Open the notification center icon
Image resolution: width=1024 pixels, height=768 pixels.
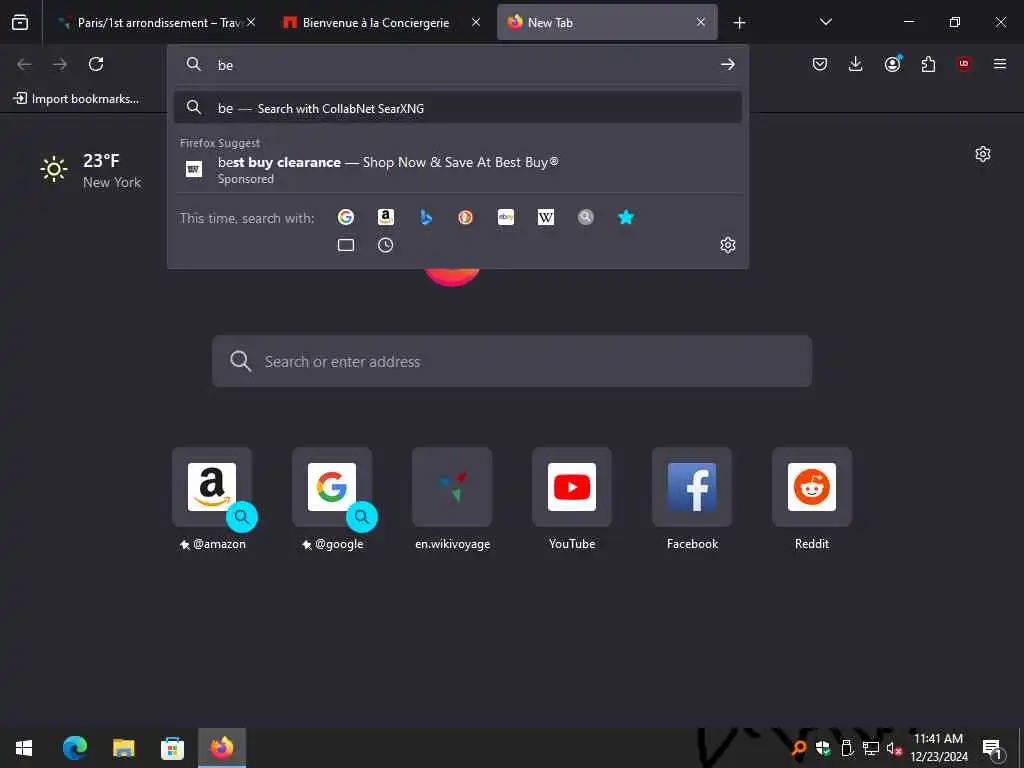(x=992, y=748)
